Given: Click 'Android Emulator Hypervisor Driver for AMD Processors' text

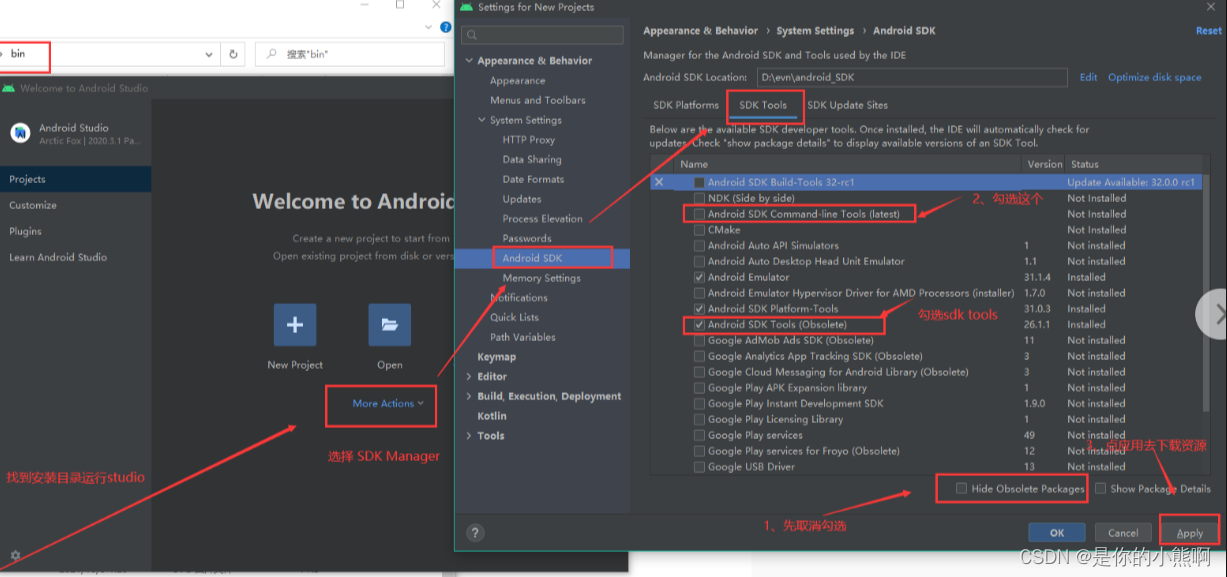Looking at the screenshot, I should (x=861, y=293).
